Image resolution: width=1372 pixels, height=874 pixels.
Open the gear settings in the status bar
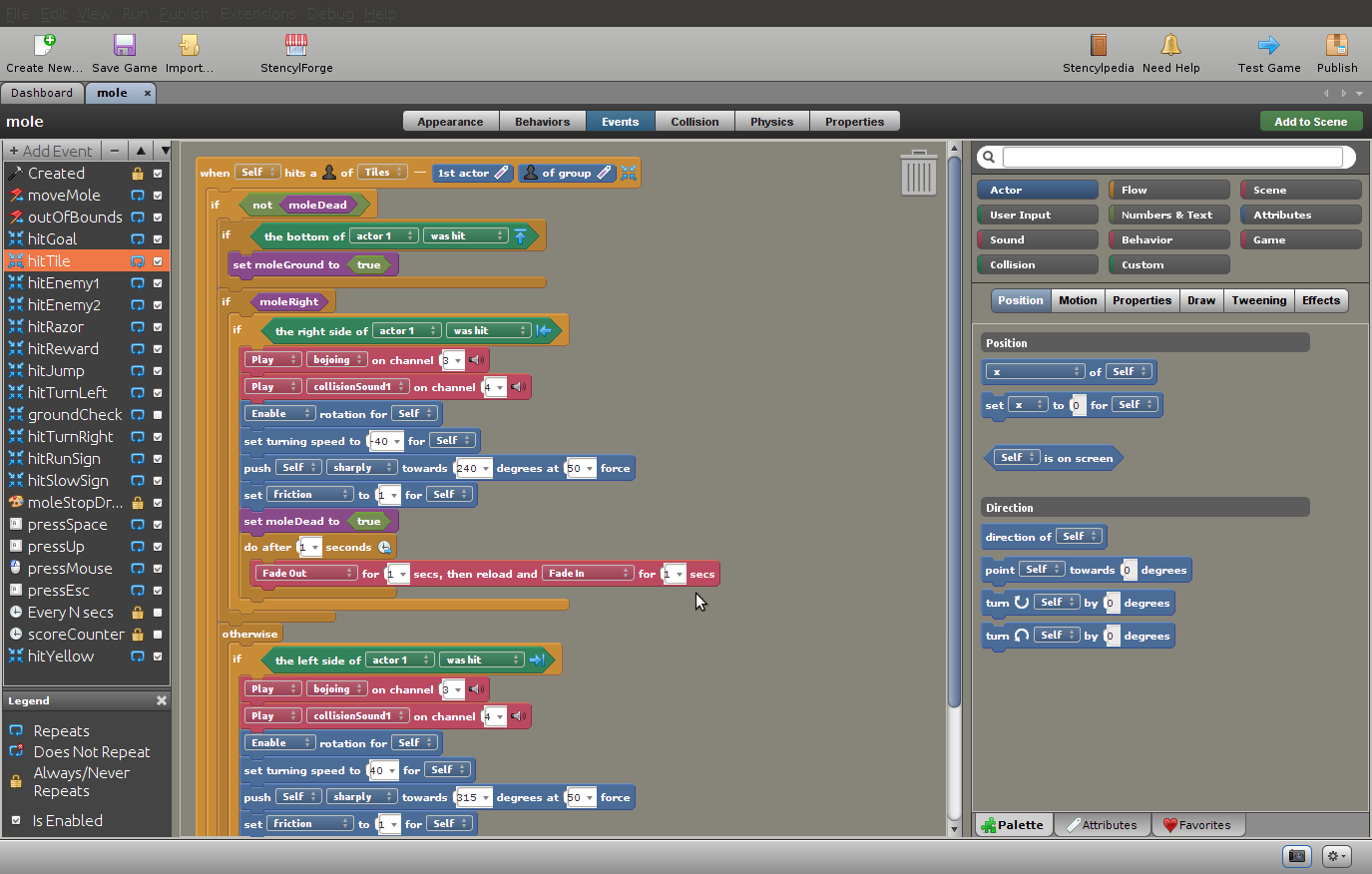(x=1336, y=856)
